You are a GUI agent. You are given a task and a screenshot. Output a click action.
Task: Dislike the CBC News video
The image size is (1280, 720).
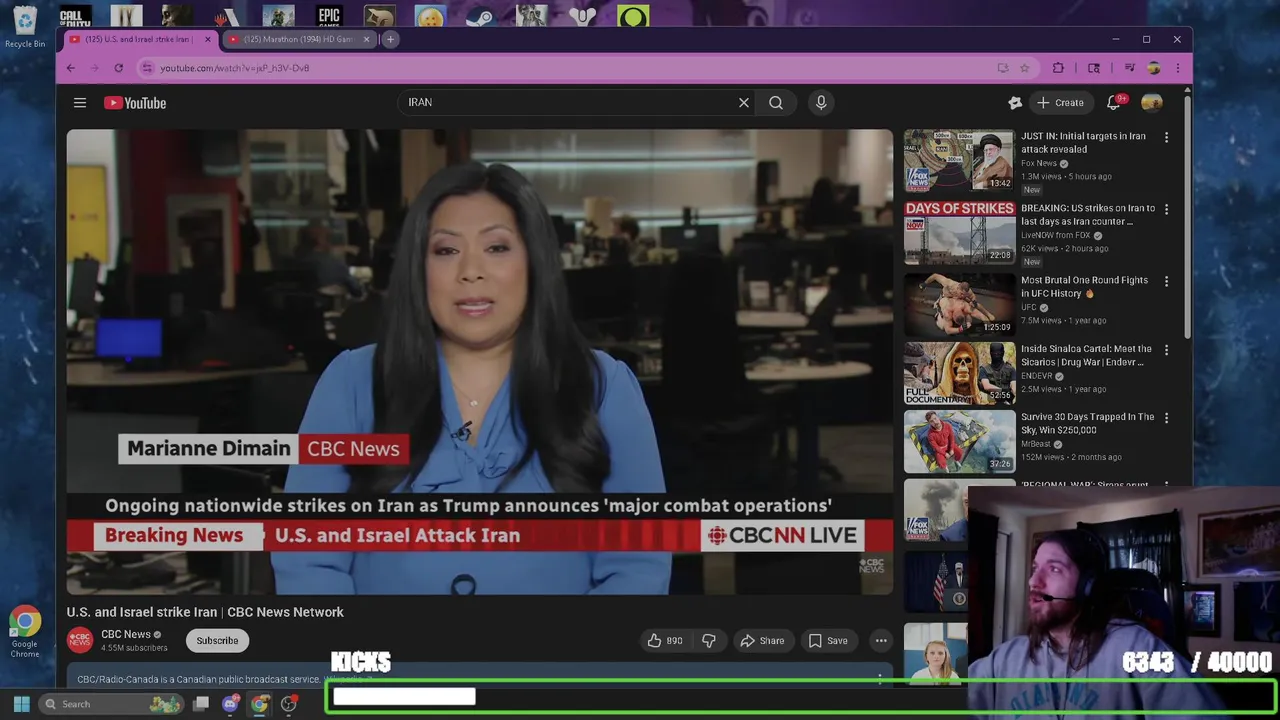click(709, 640)
